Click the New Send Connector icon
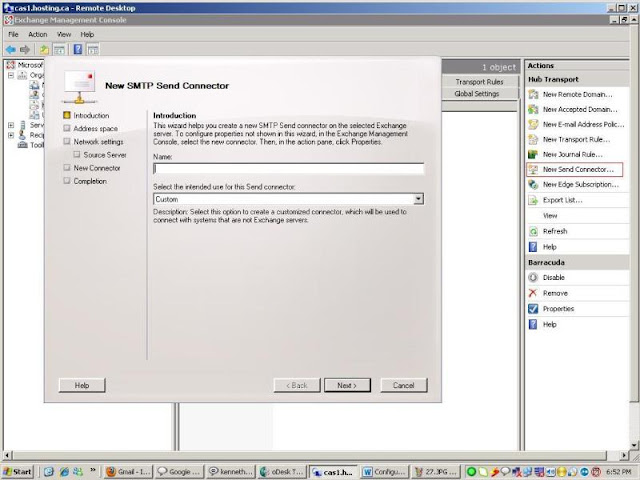The height and width of the screenshot is (480, 640). [533, 169]
